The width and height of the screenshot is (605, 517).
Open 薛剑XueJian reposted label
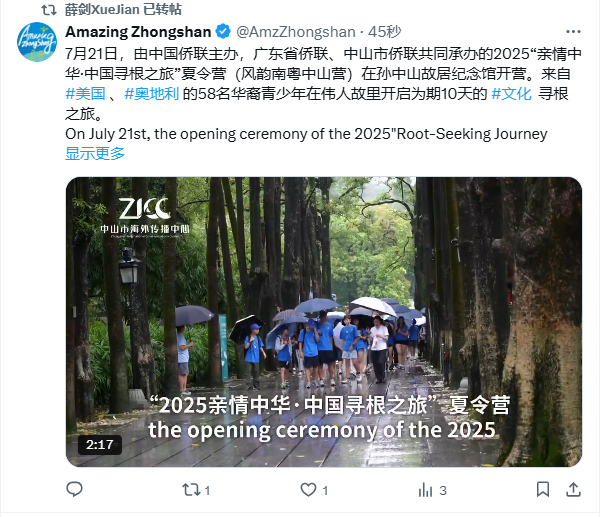(123, 9)
